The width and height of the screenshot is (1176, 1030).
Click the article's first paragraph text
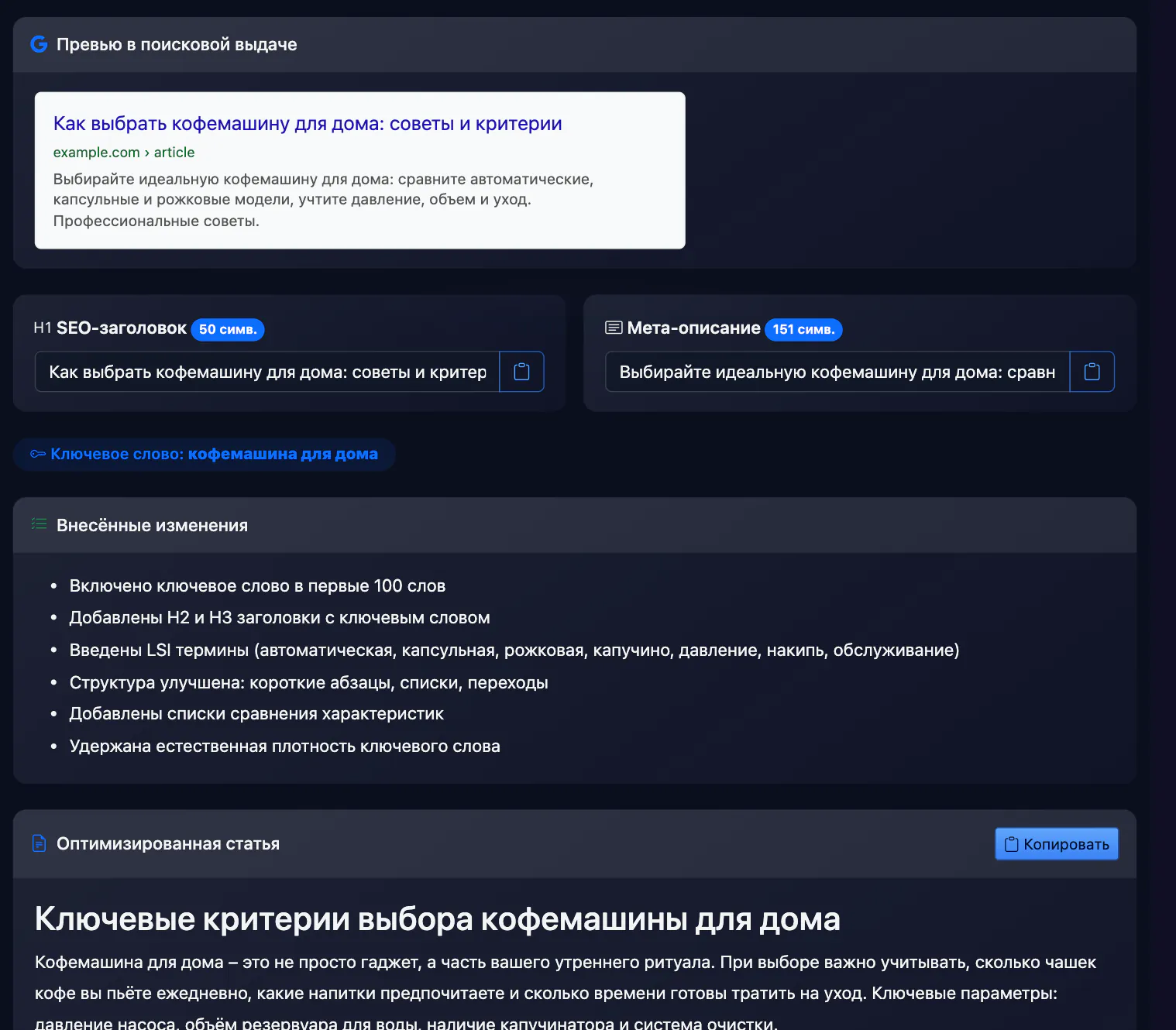[x=566, y=993]
